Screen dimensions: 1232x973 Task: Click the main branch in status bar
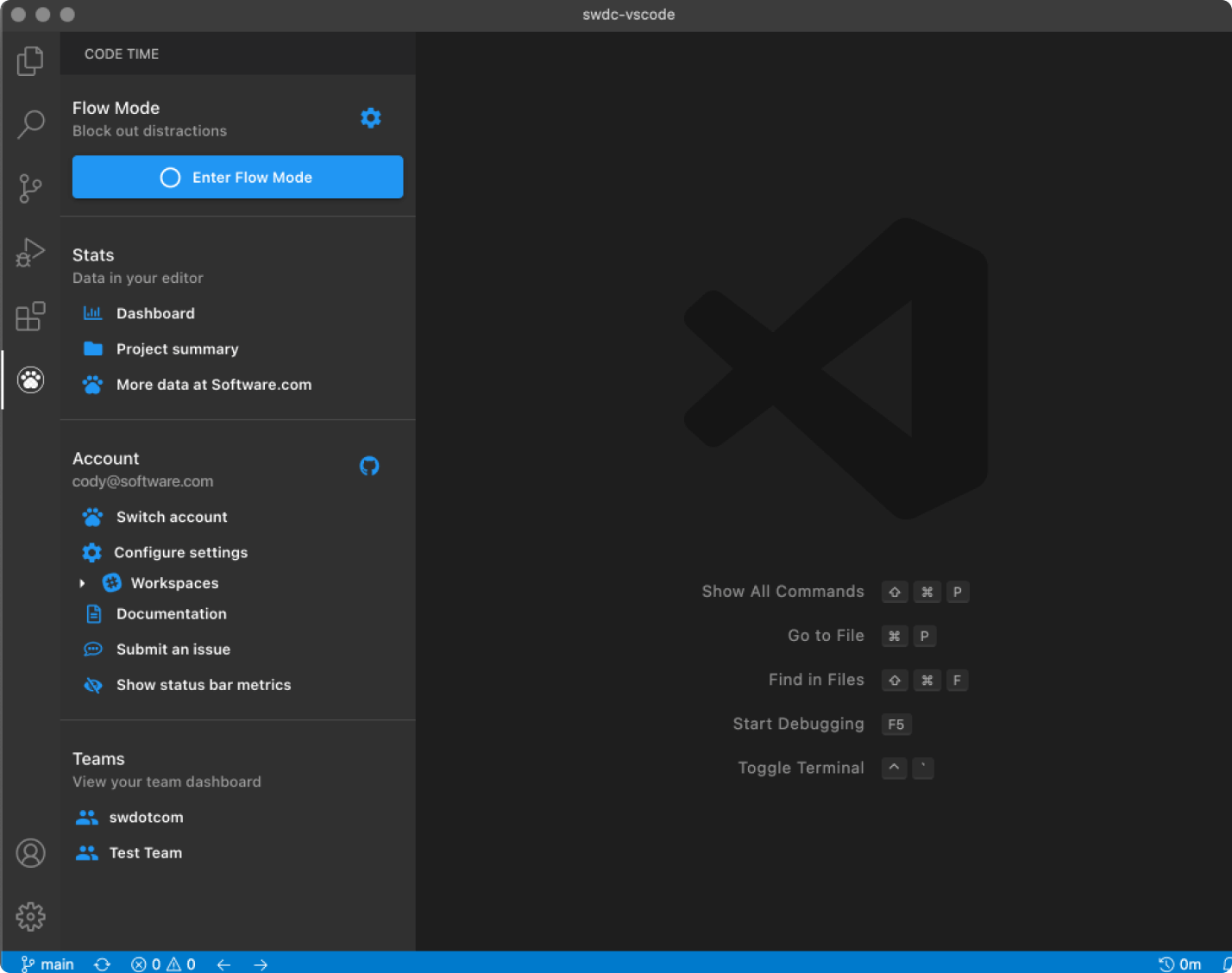[47, 964]
